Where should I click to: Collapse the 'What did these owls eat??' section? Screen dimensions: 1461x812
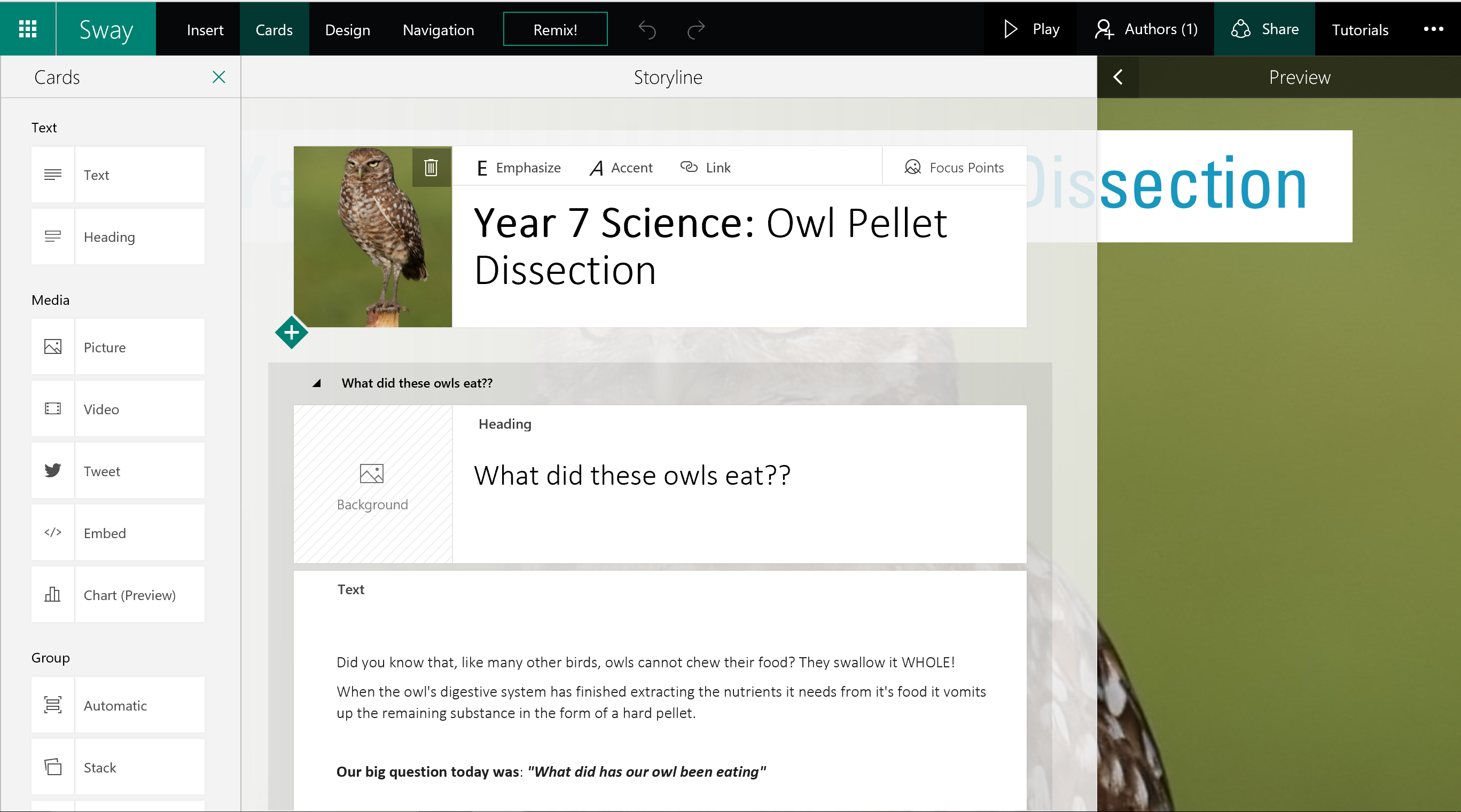[316, 383]
